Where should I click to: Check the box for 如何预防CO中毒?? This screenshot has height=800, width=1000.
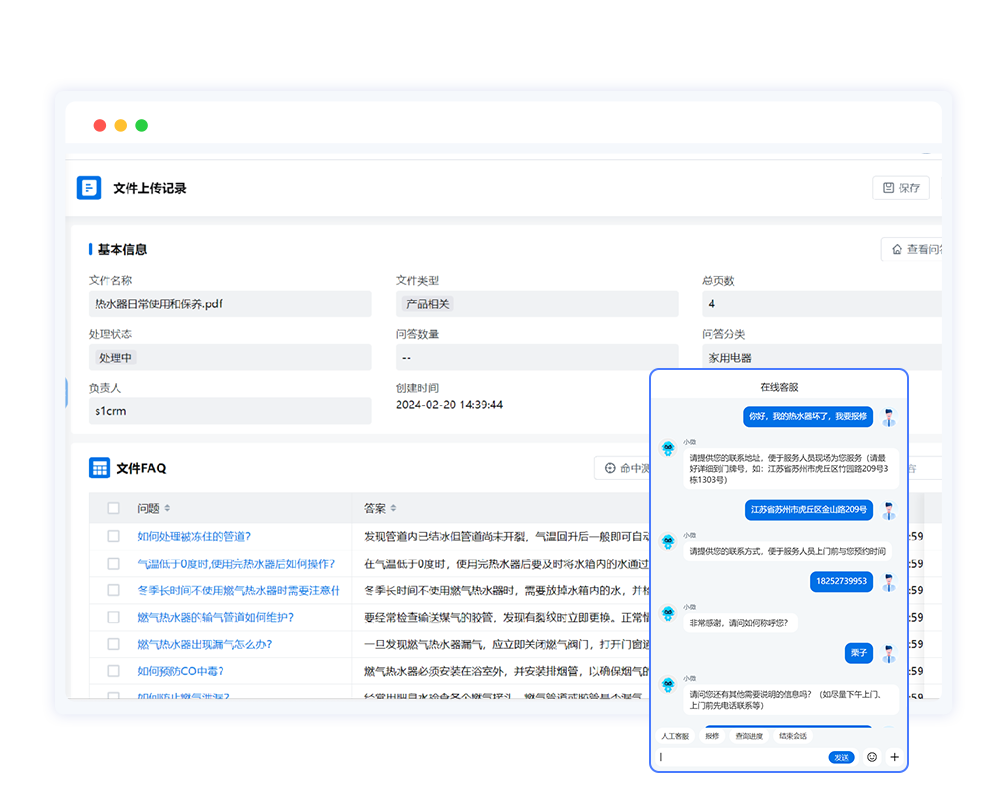(113, 671)
